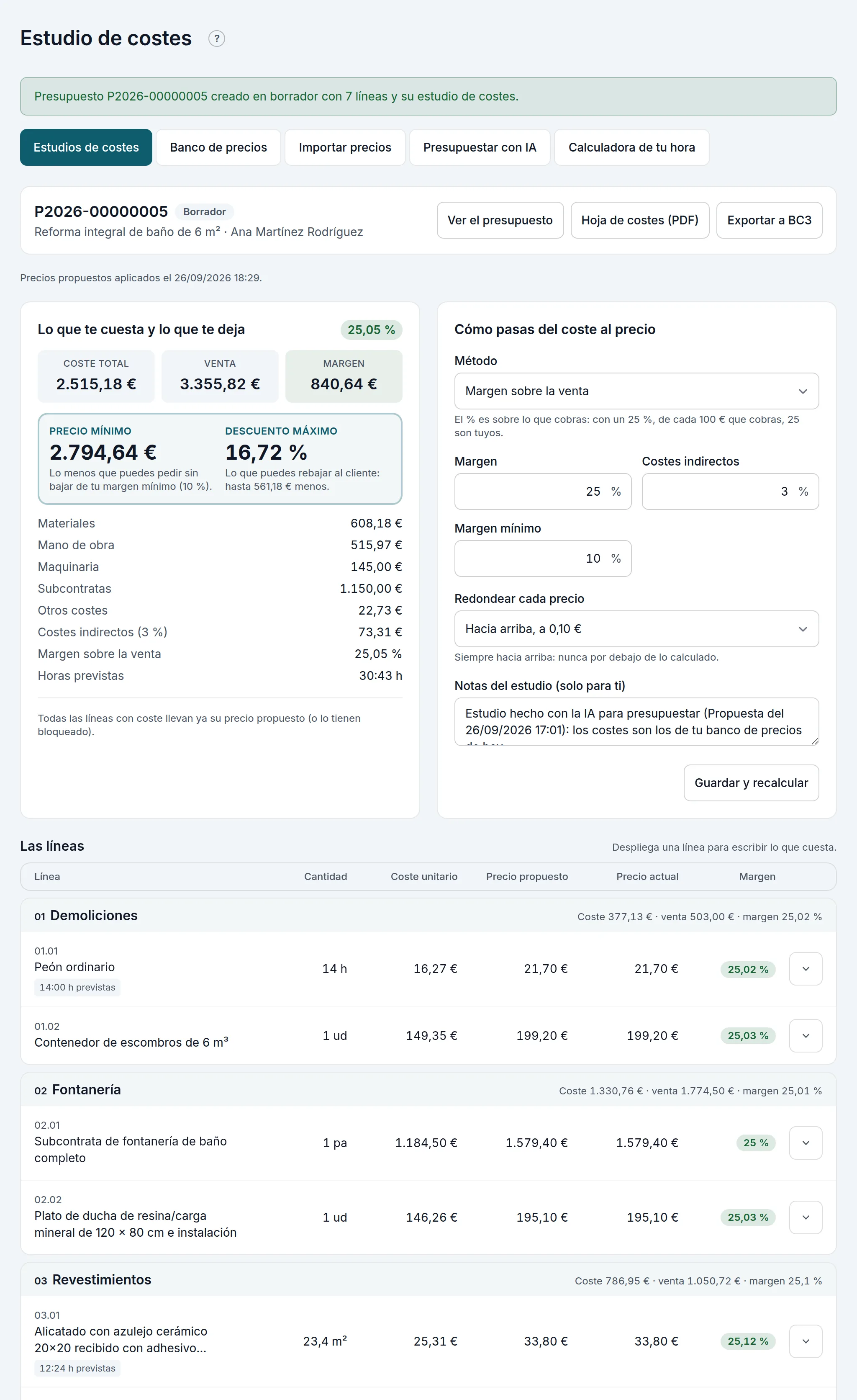This screenshot has width=857, height=1400.
Task: Click MARGEN 840,64 € card
Action: pyautogui.click(x=344, y=376)
